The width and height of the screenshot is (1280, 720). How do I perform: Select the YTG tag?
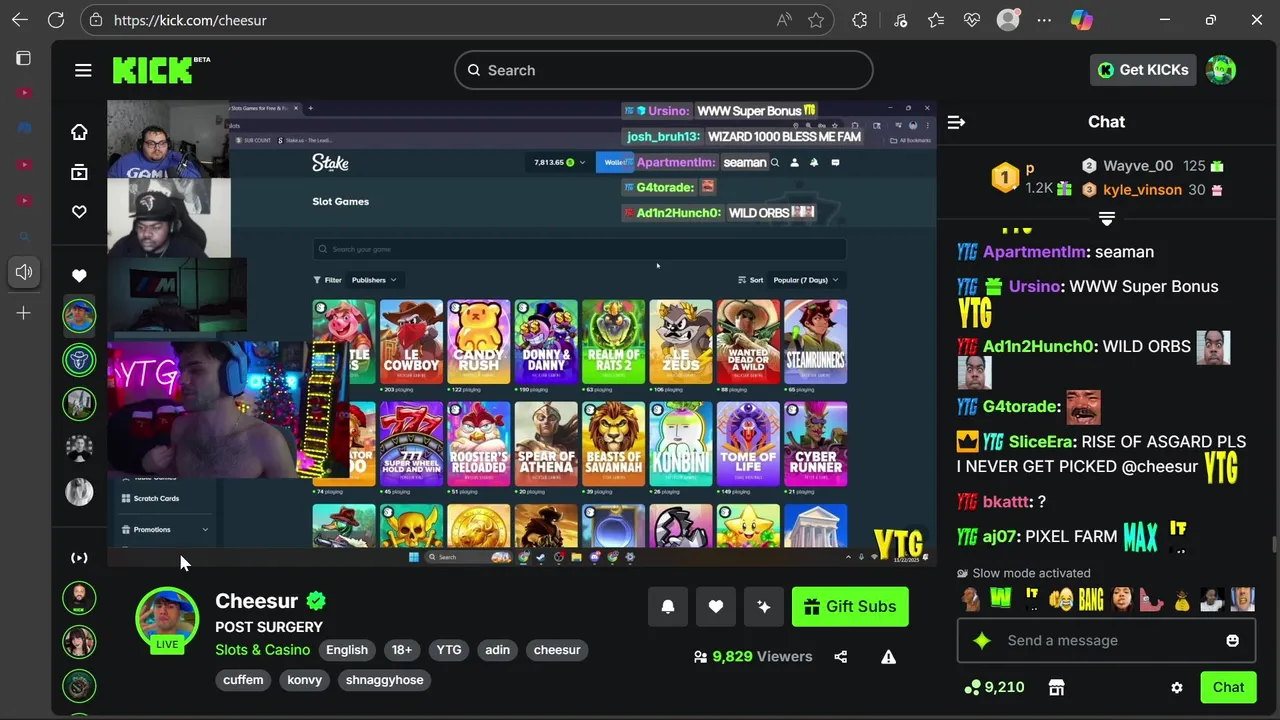pyautogui.click(x=449, y=650)
